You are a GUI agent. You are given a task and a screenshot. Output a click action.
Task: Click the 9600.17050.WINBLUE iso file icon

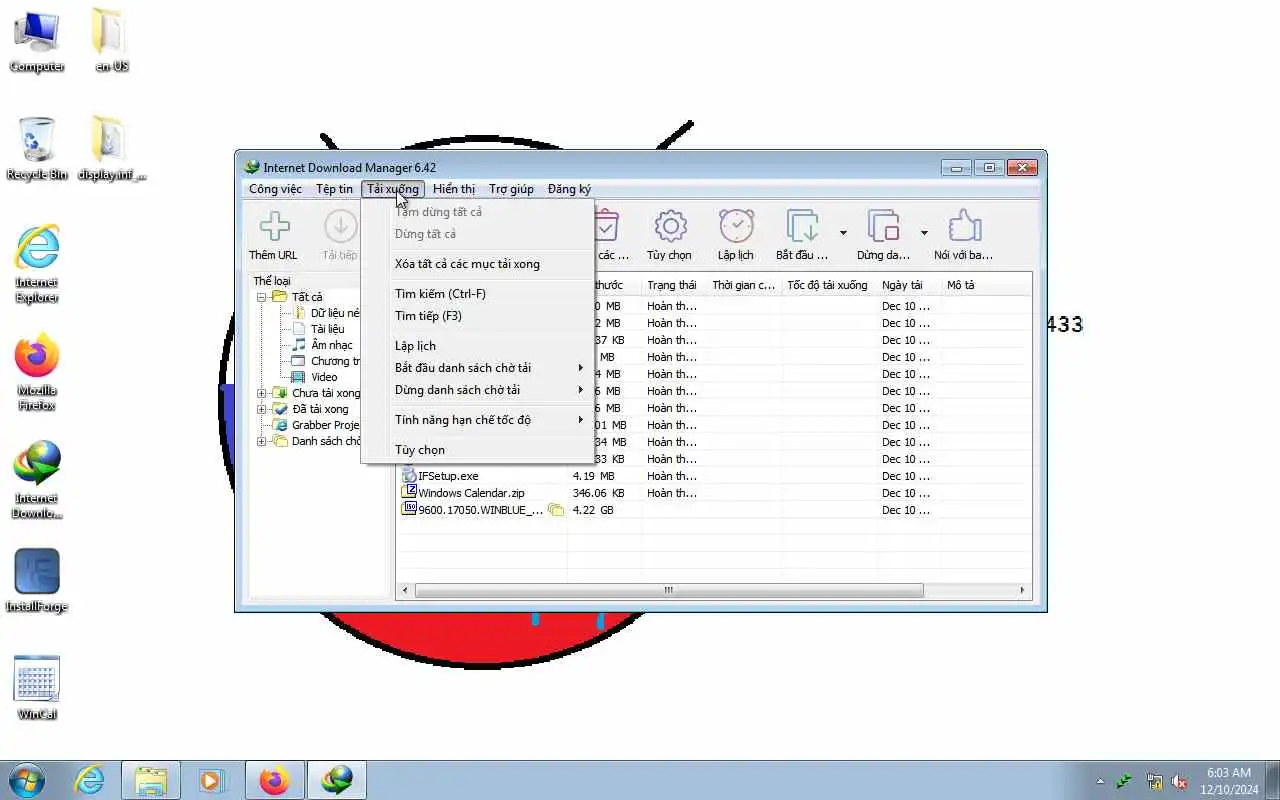[409, 510]
